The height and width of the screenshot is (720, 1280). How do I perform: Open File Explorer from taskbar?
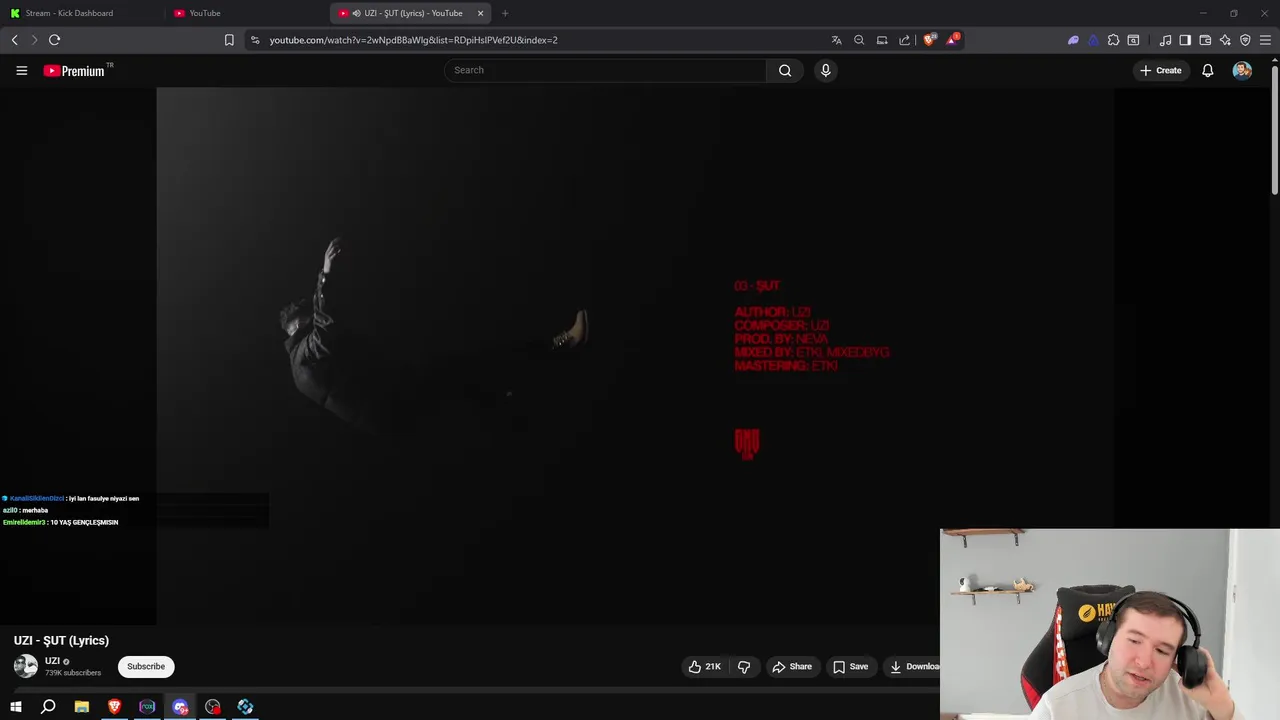[81, 707]
